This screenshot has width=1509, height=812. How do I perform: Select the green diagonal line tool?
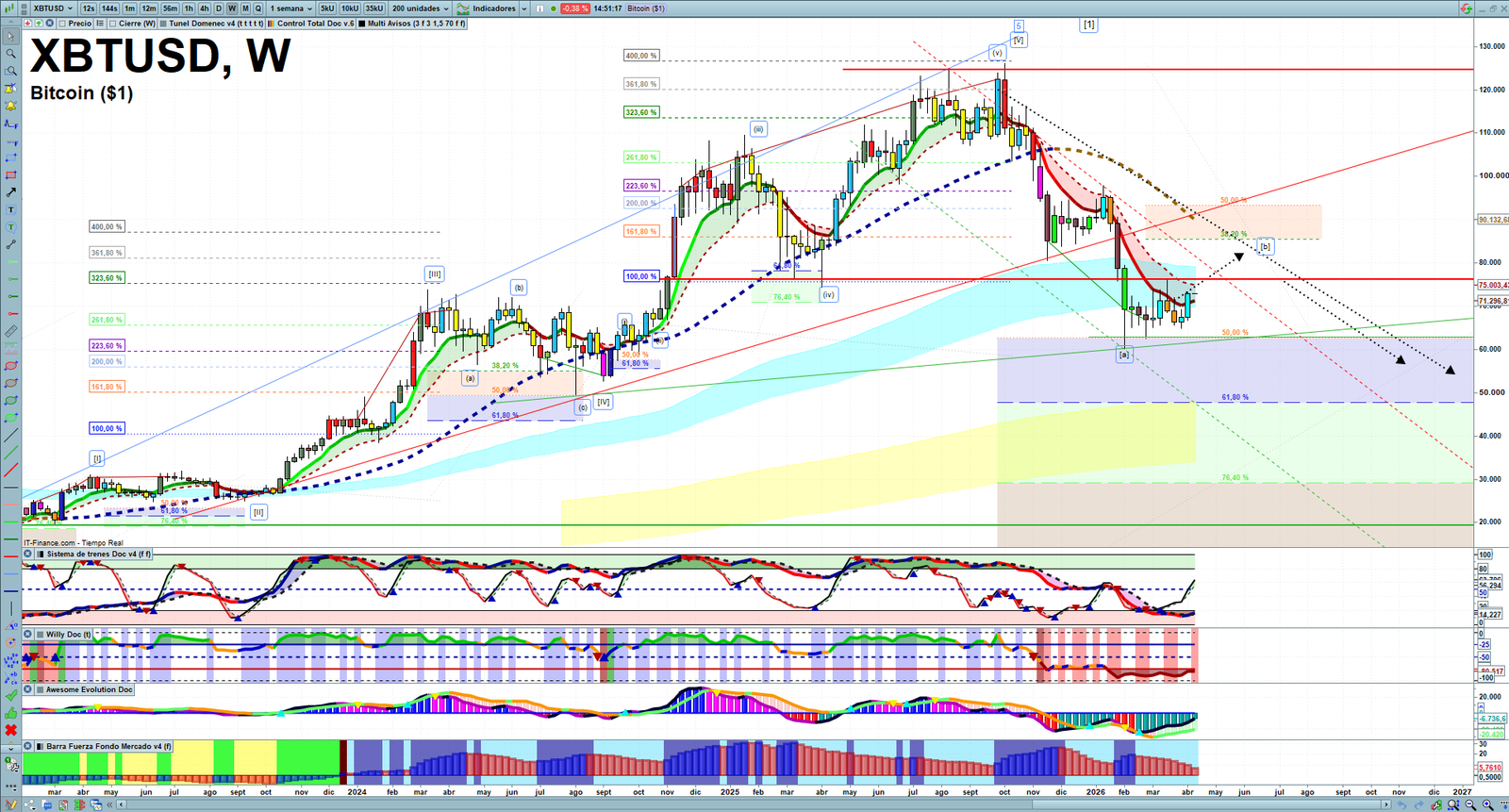[x=10, y=453]
